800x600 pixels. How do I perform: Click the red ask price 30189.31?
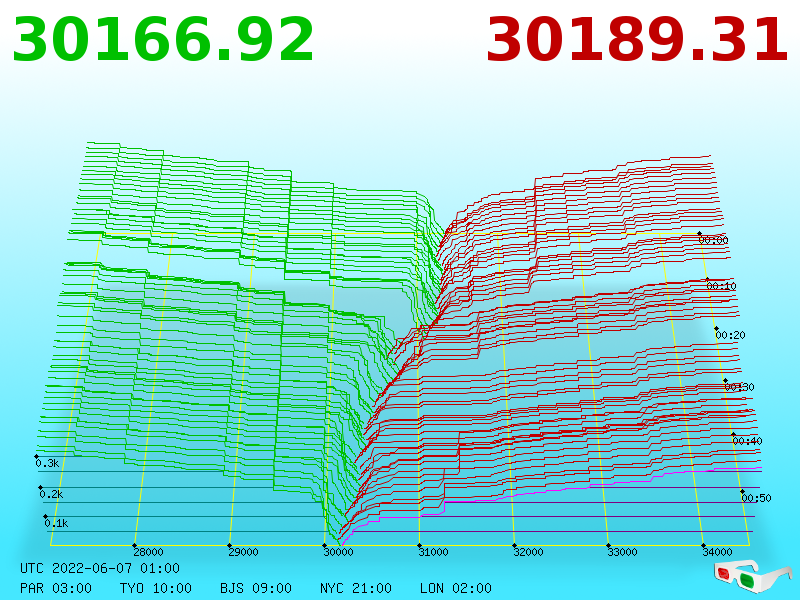[637, 40]
